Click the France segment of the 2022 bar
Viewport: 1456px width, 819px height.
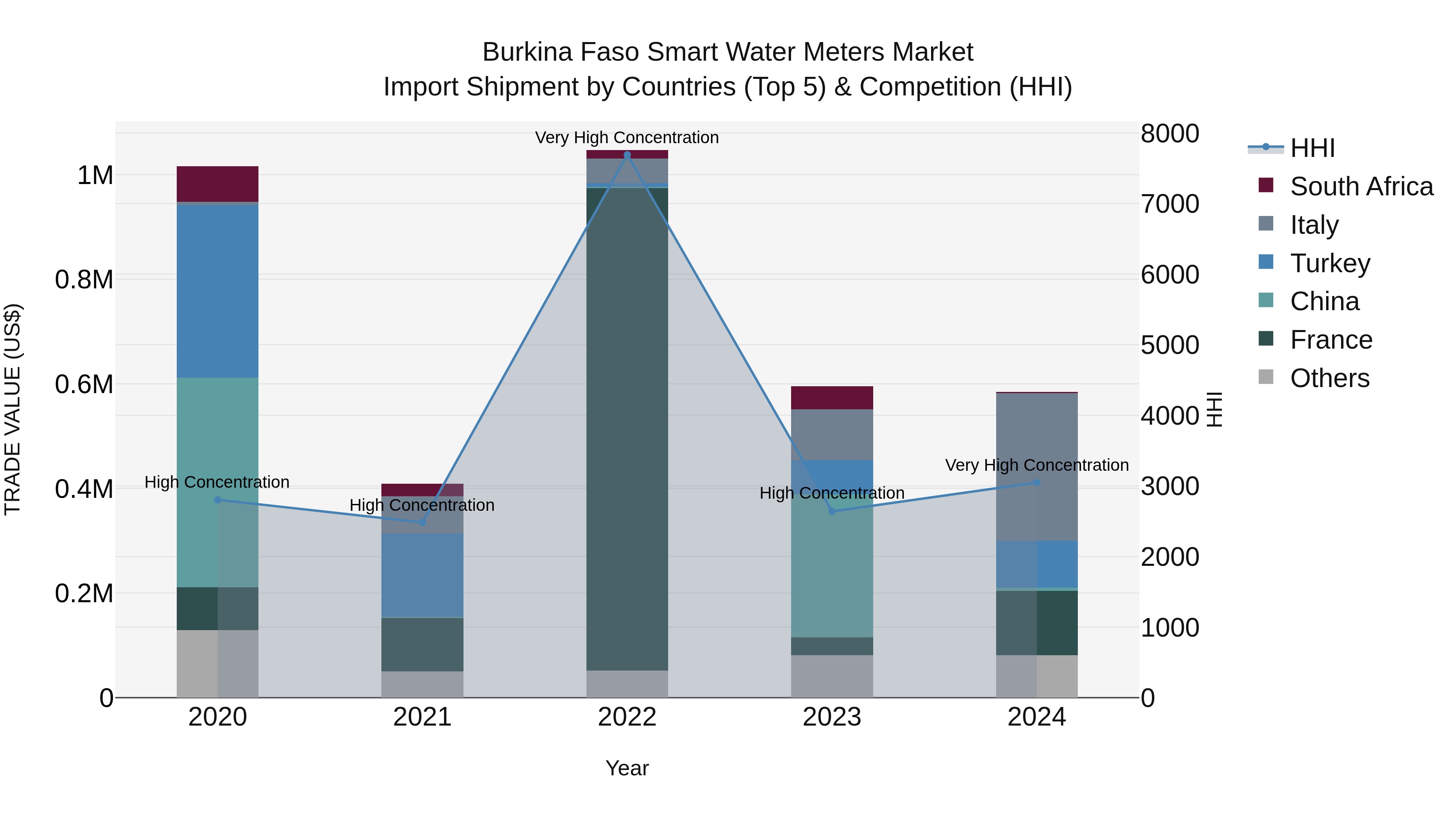coord(627,429)
